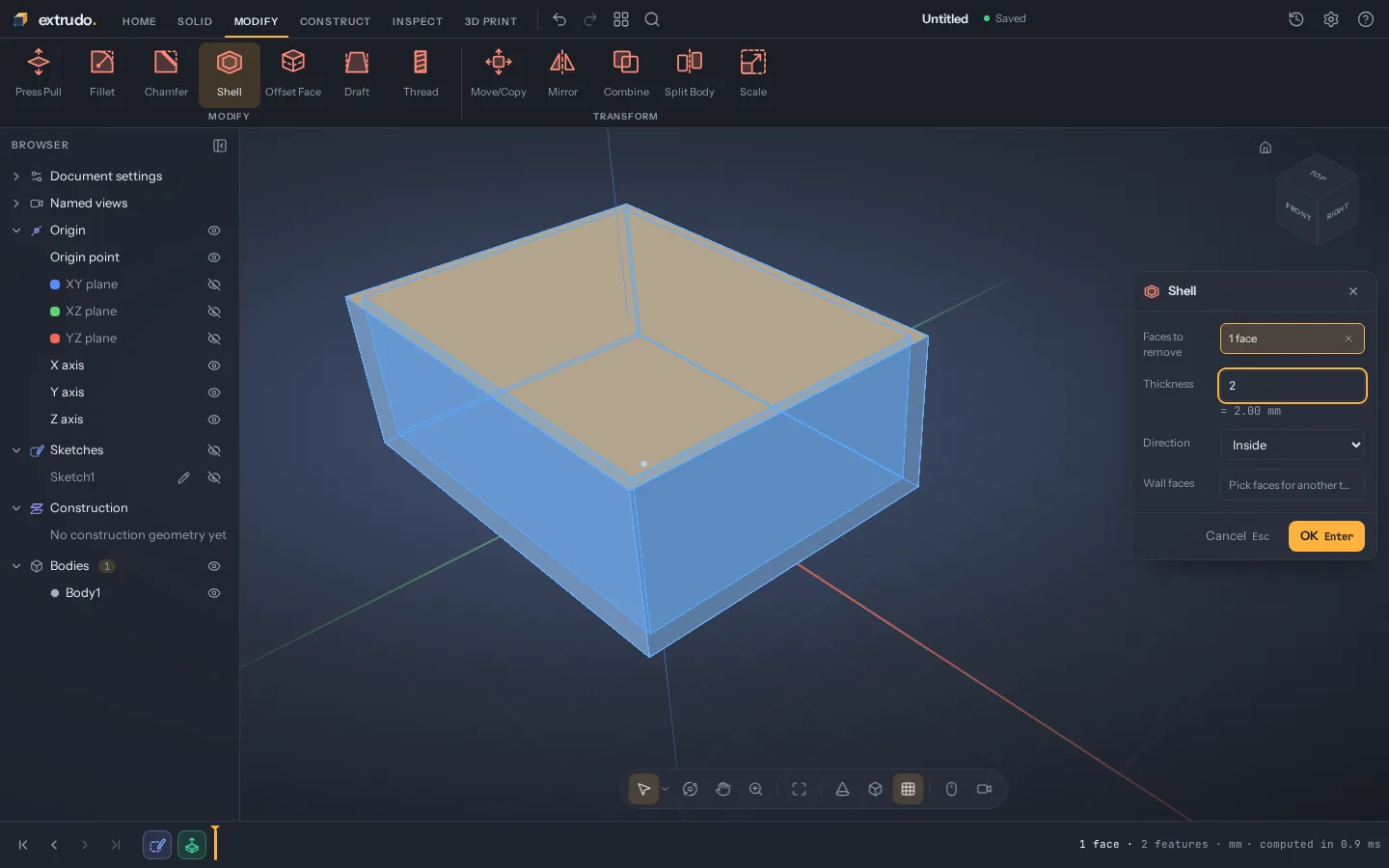Expand Named views node
The width and height of the screenshot is (1389, 868).
tap(16, 203)
